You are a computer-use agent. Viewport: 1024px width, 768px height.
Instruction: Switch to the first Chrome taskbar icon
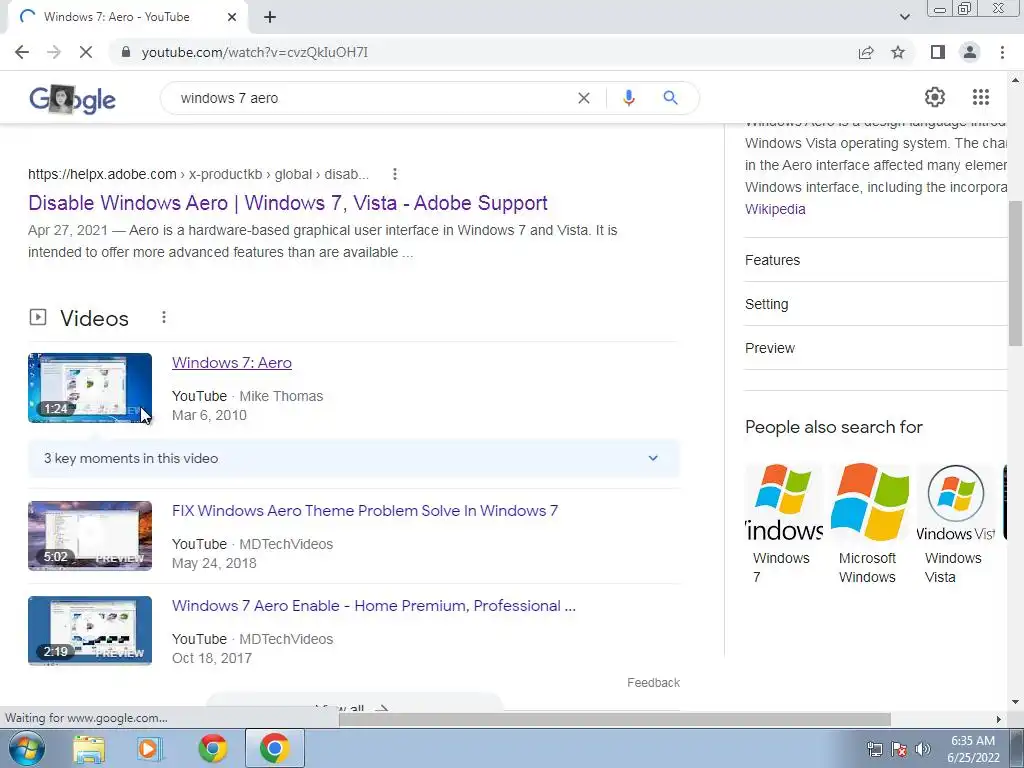(213, 748)
